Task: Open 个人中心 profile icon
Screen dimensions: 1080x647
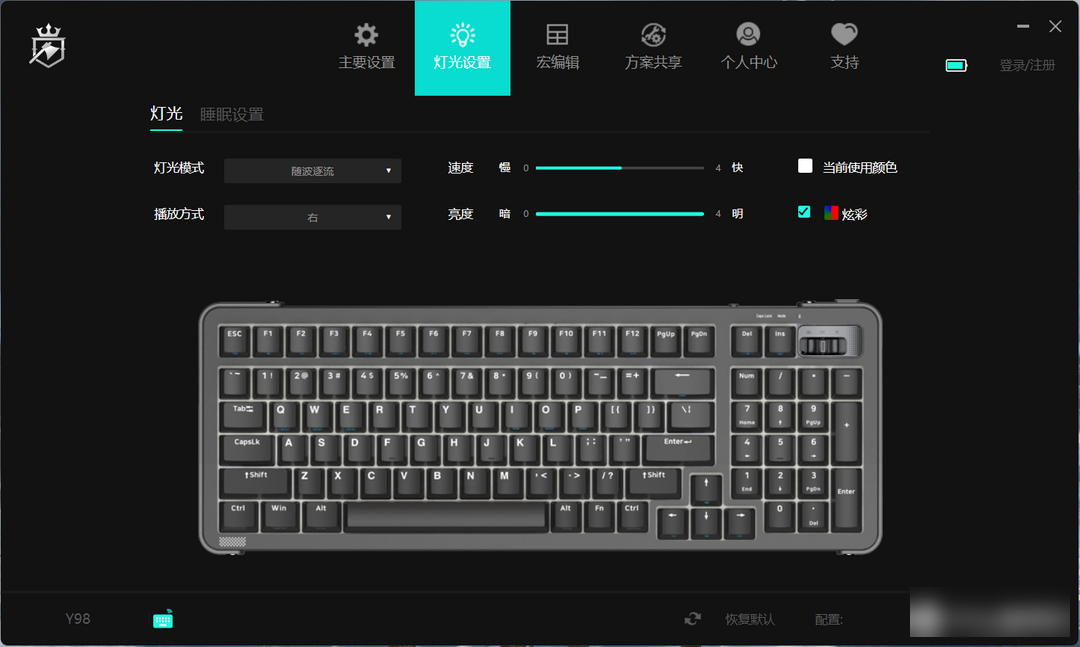Action: [x=748, y=34]
